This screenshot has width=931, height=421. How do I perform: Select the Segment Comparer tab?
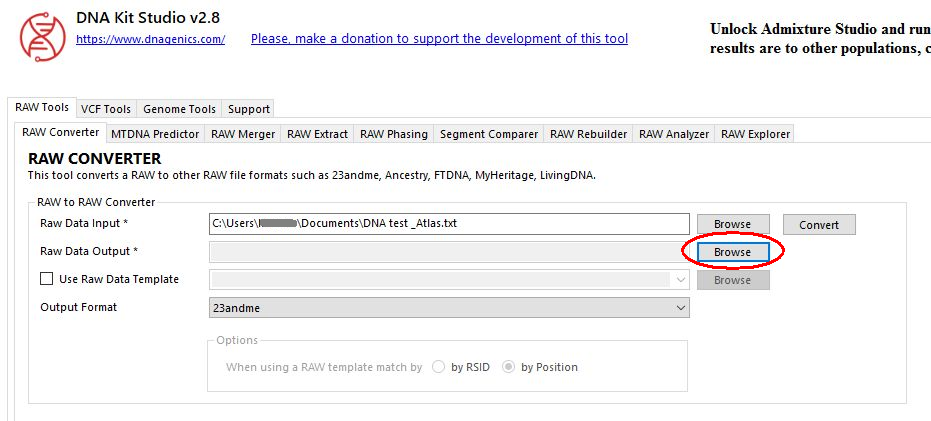click(489, 134)
